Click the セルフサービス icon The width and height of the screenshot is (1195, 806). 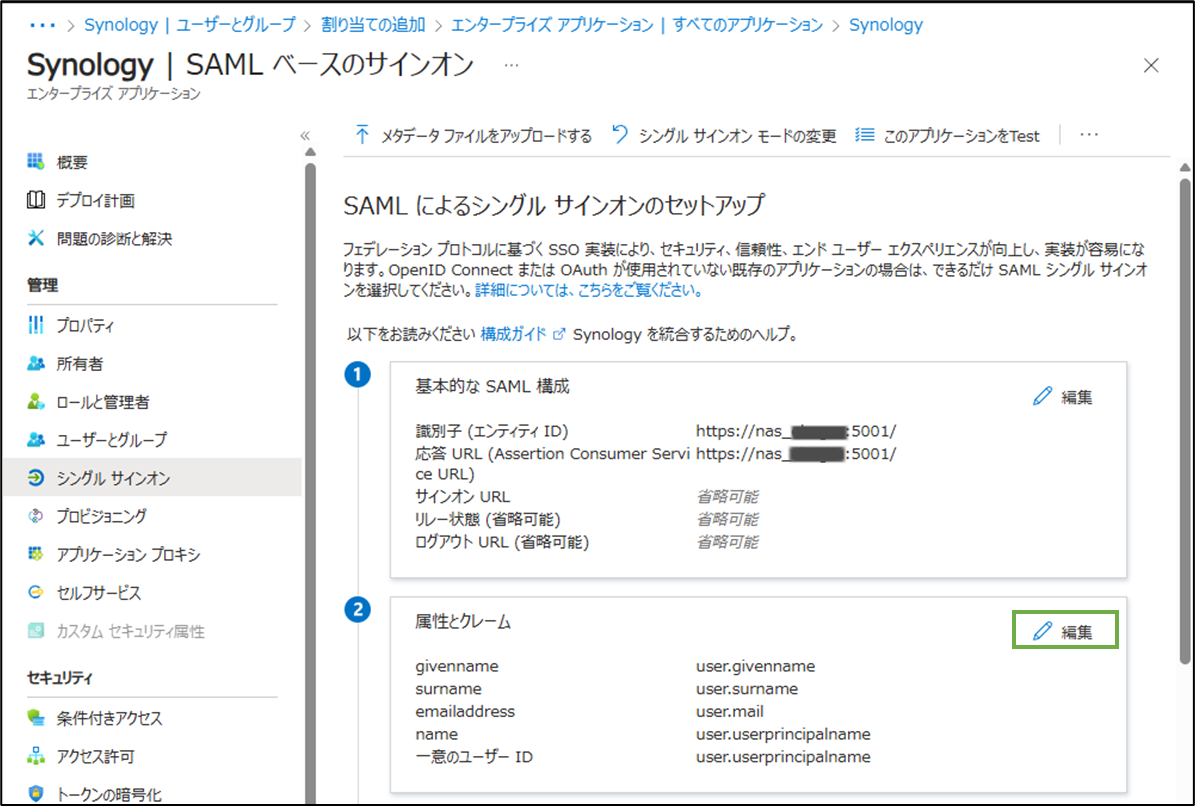tap(36, 592)
